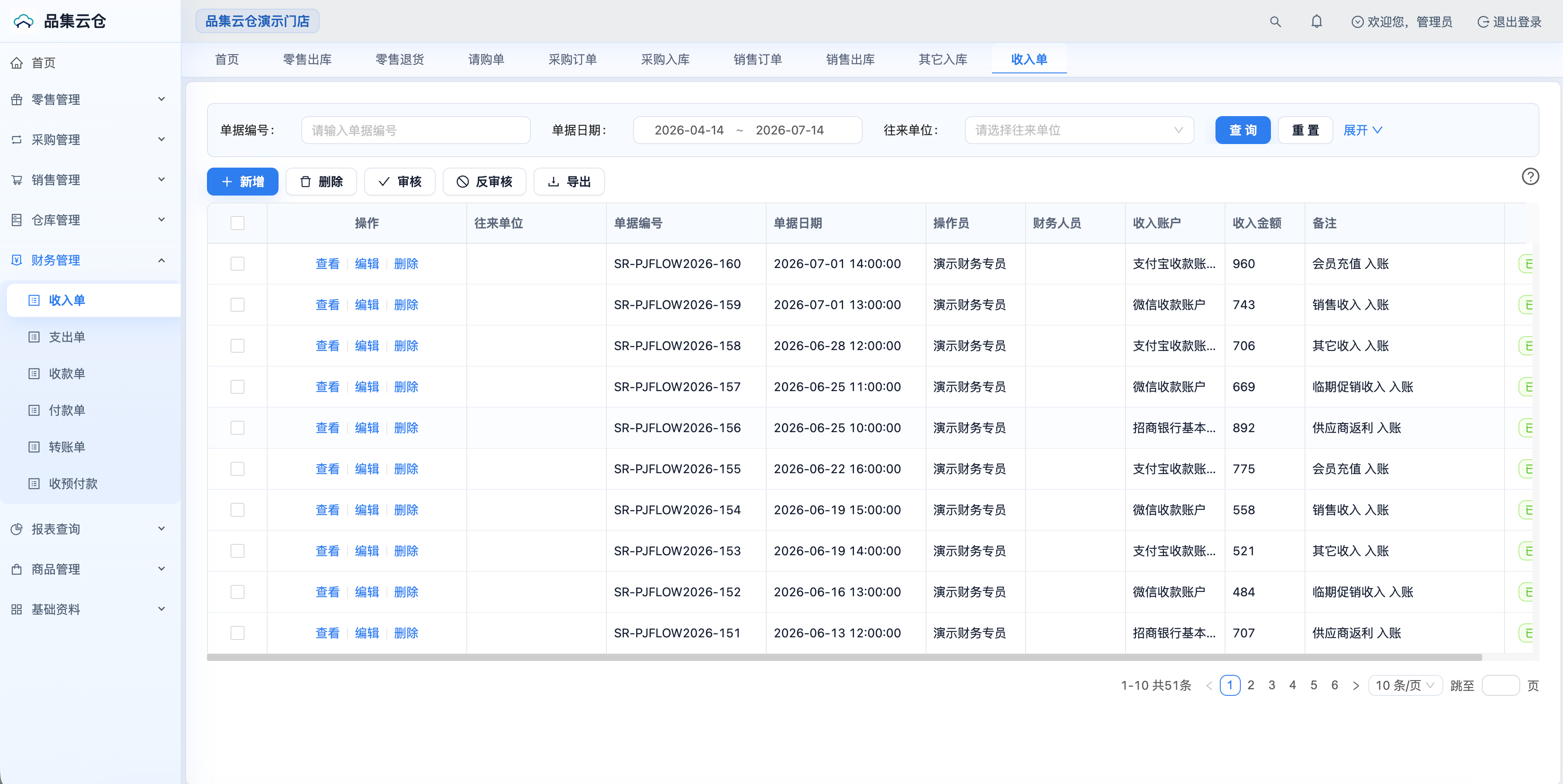
Task: Click the search magnifier icon in header
Action: [x=1275, y=22]
